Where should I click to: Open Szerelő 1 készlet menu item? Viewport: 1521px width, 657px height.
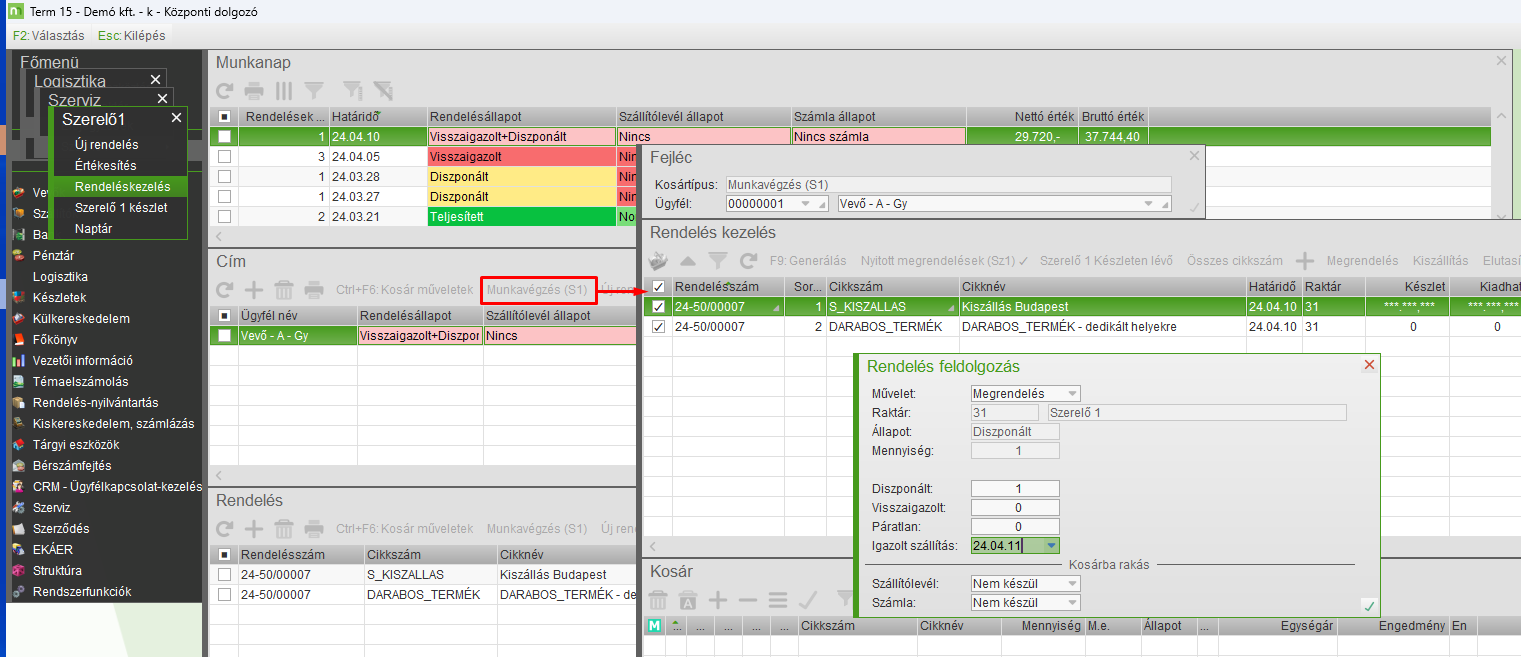point(121,207)
